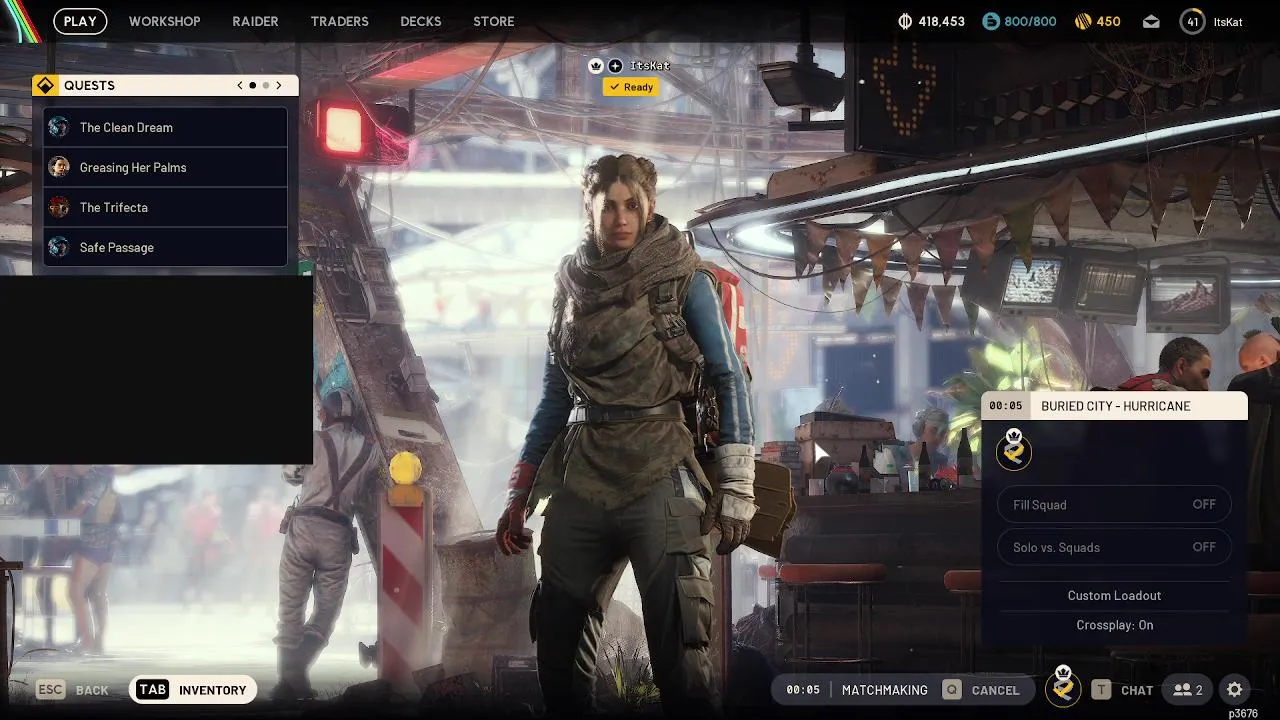Click the ESC key hint icon

(51, 690)
